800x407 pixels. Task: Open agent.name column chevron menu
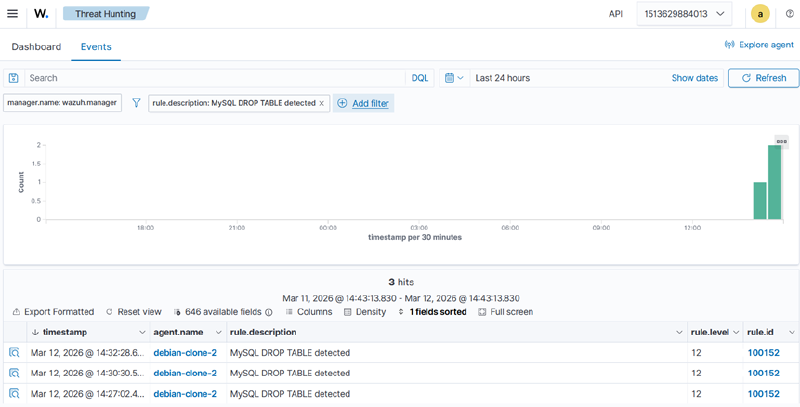218,333
